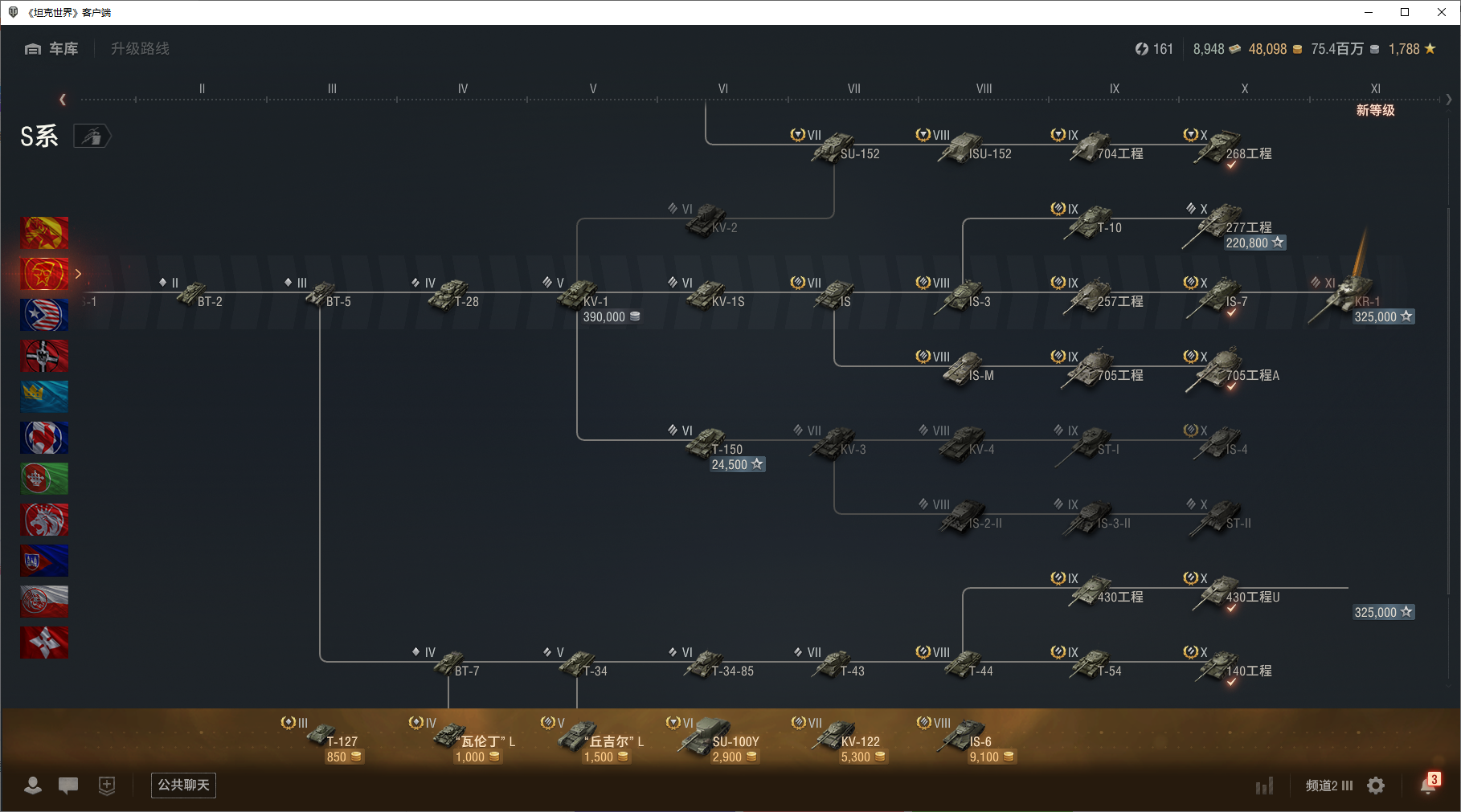The image size is (1461, 812).
Task: Open the 频道2 channel selector
Action: [x=1329, y=785]
